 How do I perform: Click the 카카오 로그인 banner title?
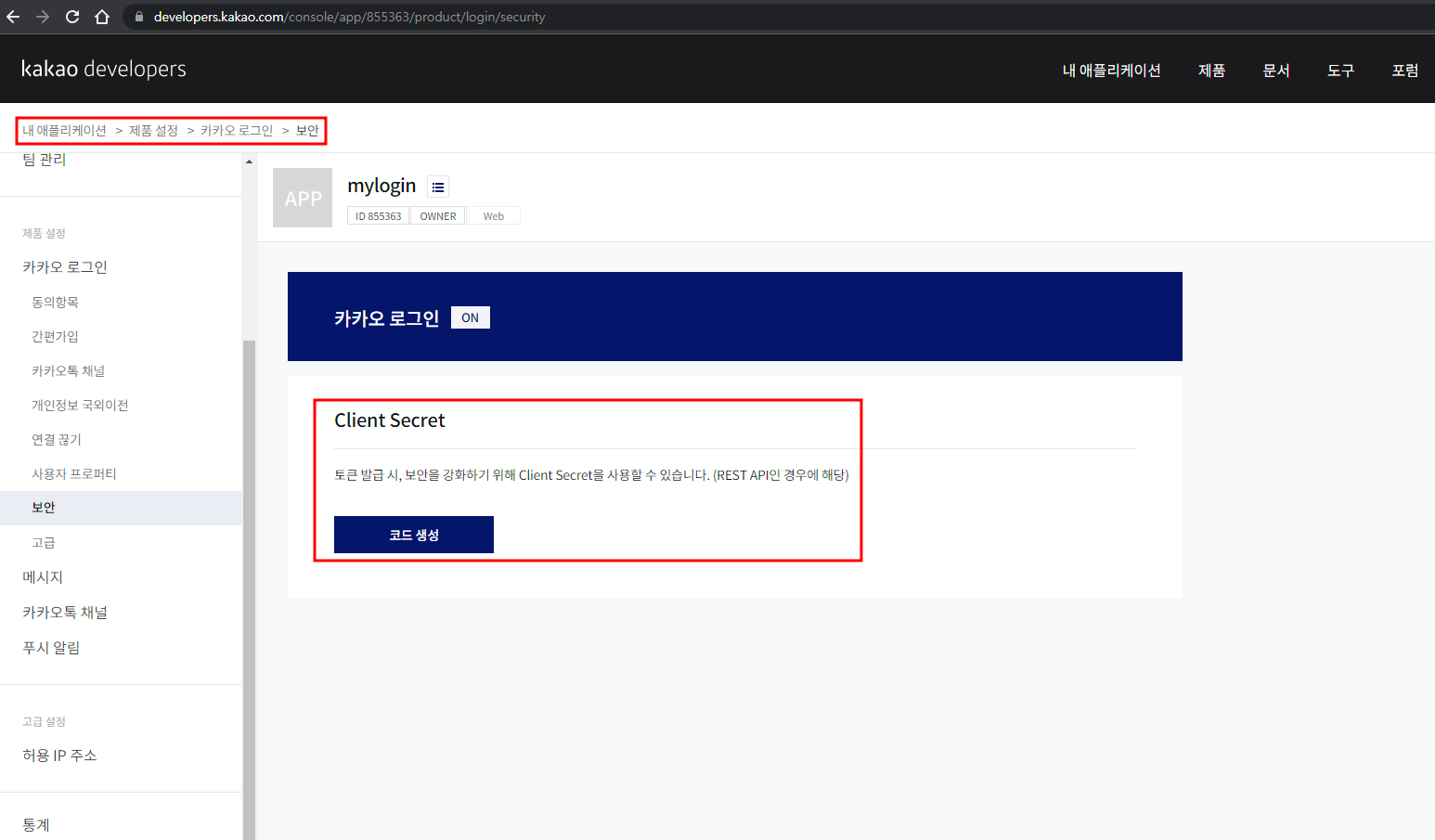coord(387,318)
